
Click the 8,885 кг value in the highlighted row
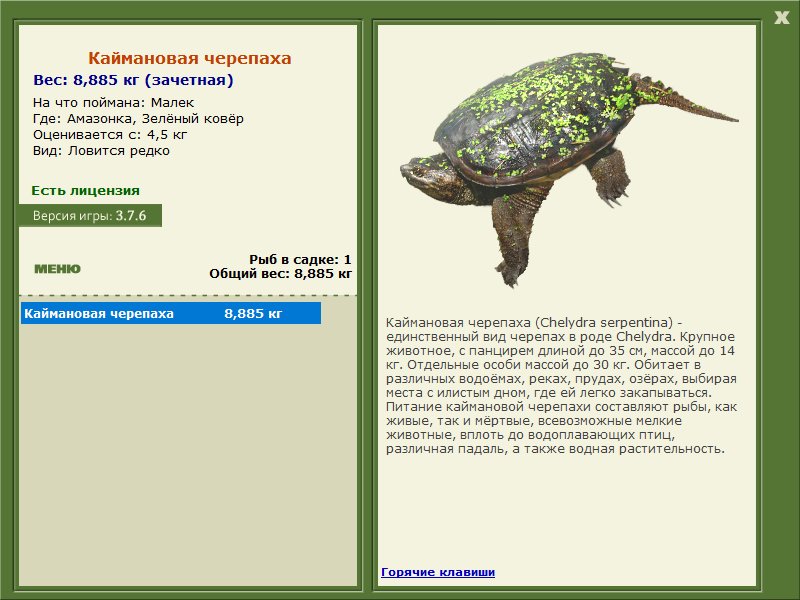(253, 313)
